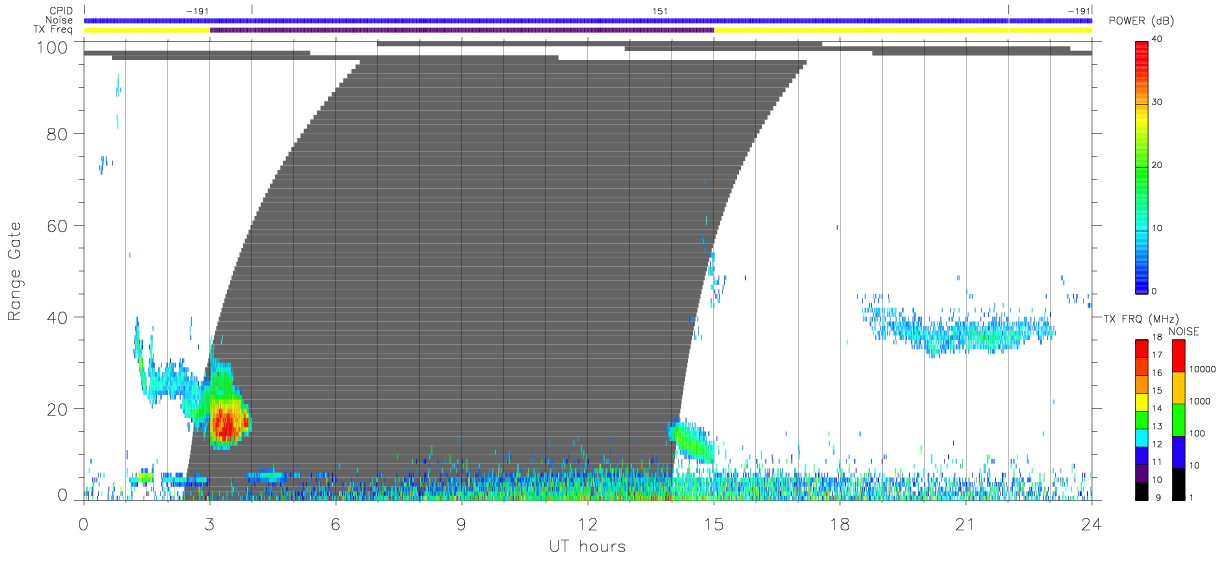Select the "TX Freq" row label at top left
This screenshot has width=1228, height=567.
(x=54, y=30)
